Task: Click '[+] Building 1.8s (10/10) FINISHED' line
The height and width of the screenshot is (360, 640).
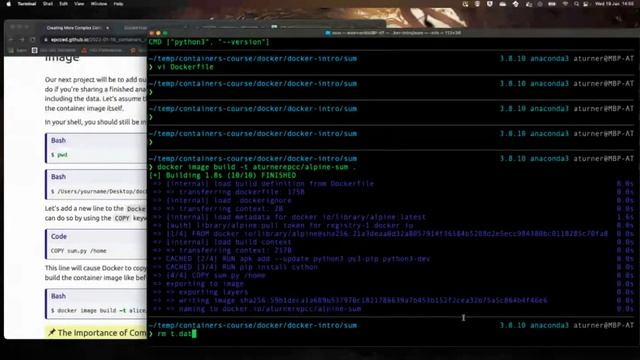Action: click(222, 175)
